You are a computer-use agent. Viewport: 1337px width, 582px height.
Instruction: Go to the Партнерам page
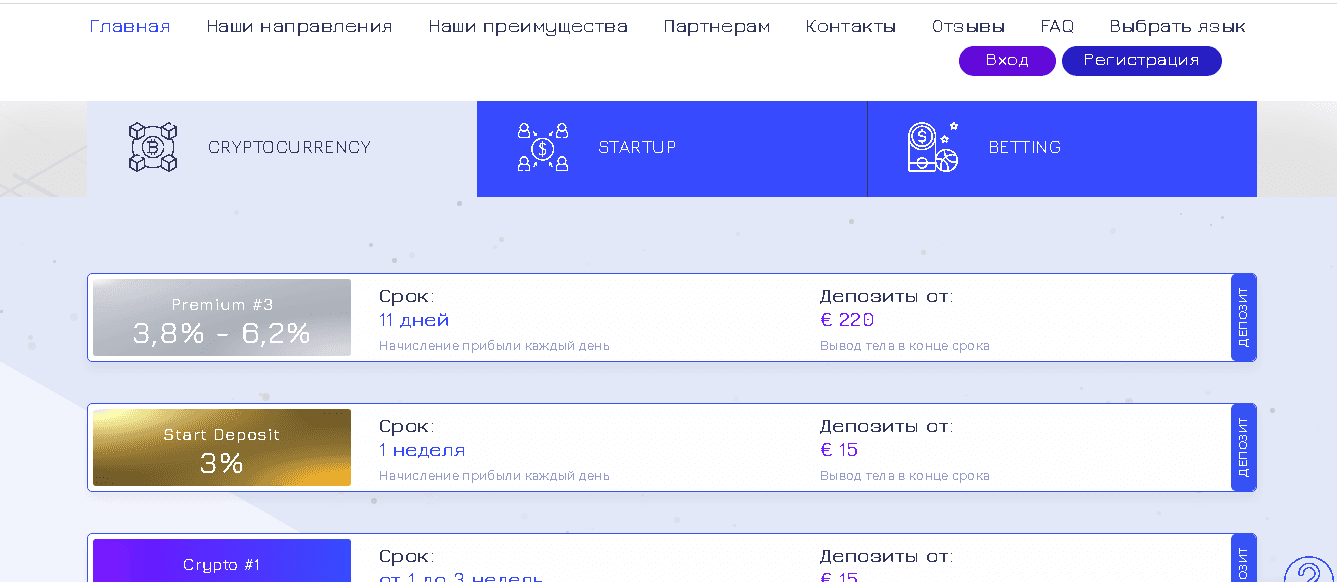[716, 25]
